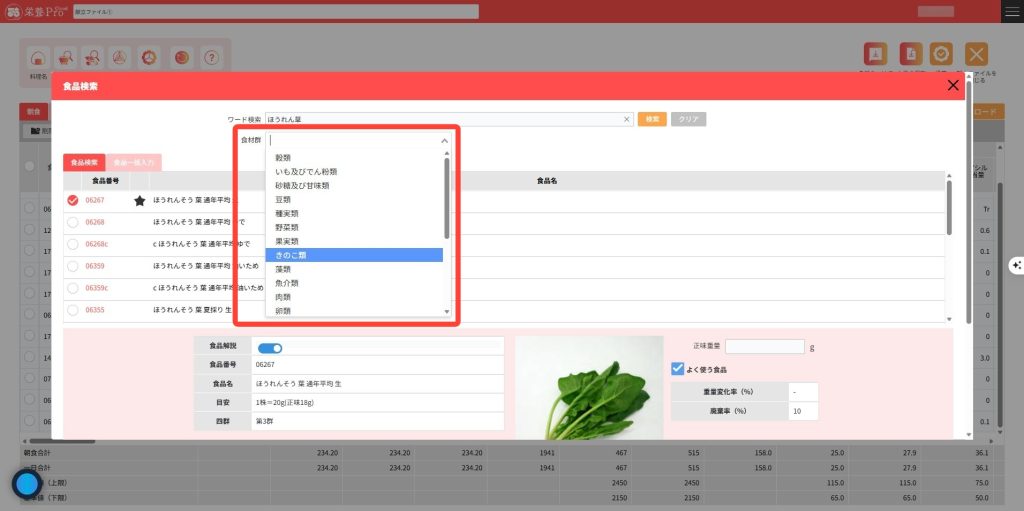The image size is (1024, 511).
Task: Select the 食品検索 tab
Action: pyautogui.click(x=84, y=162)
